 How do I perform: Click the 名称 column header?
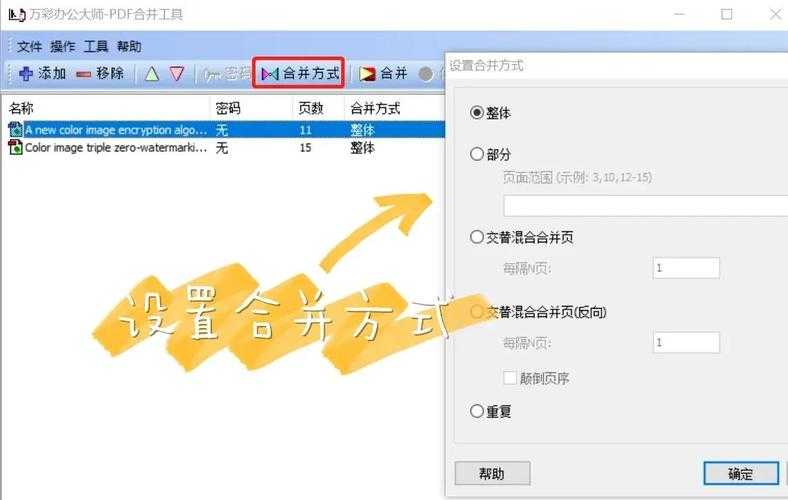[x=21, y=108]
